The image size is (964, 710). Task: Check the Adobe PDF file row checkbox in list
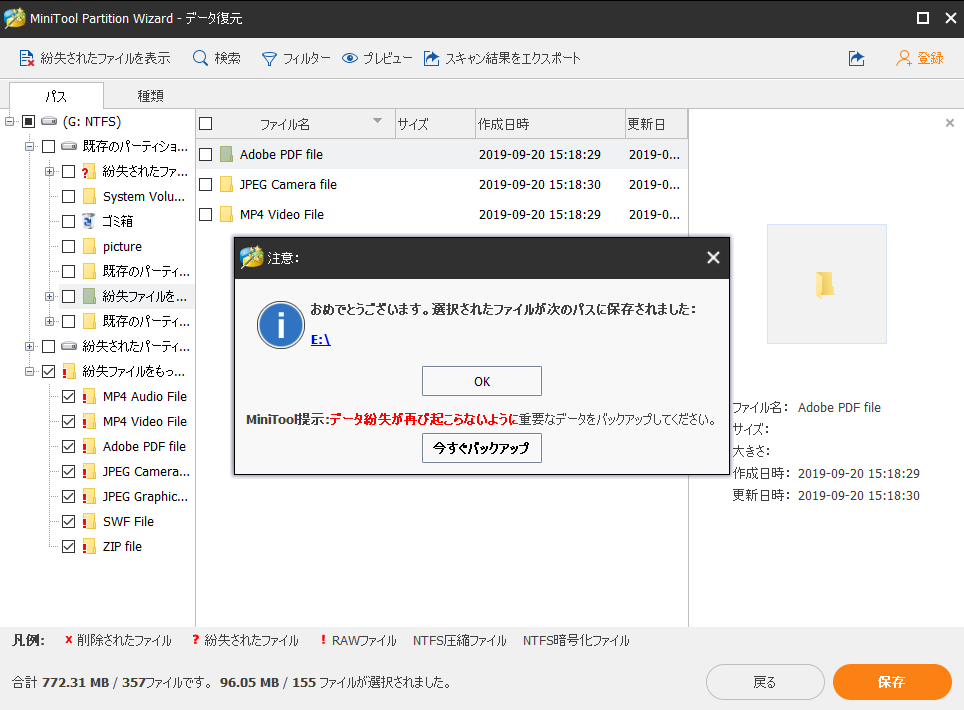click(x=206, y=154)
